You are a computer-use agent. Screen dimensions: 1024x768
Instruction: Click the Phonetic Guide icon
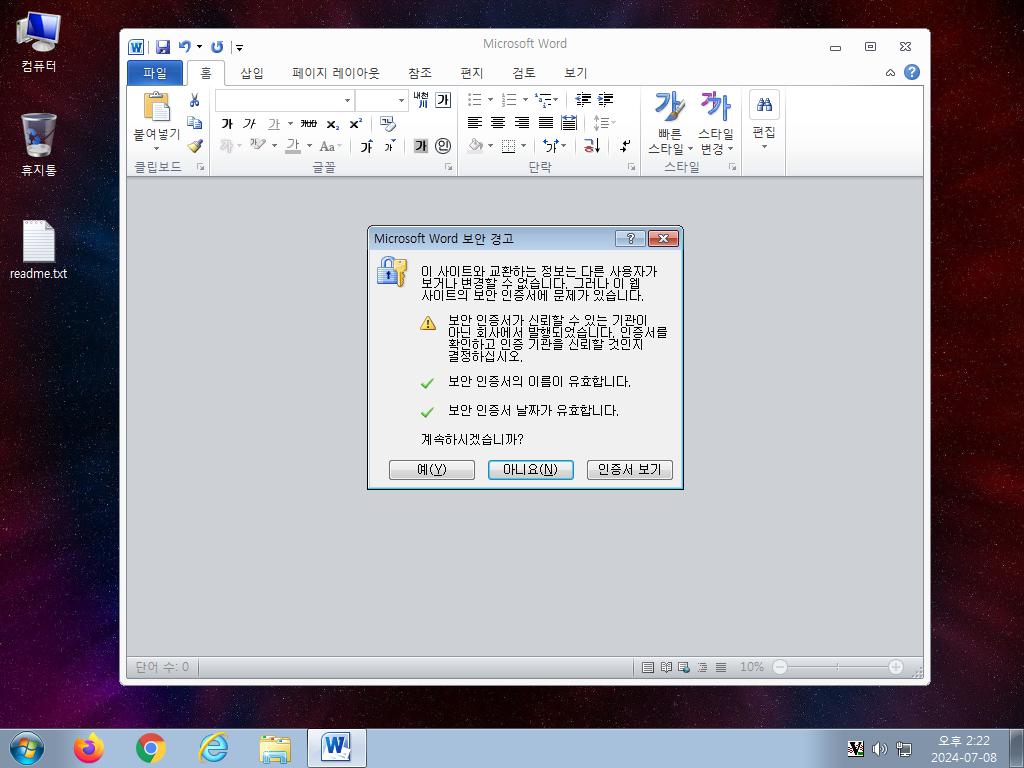coord(421,100)
